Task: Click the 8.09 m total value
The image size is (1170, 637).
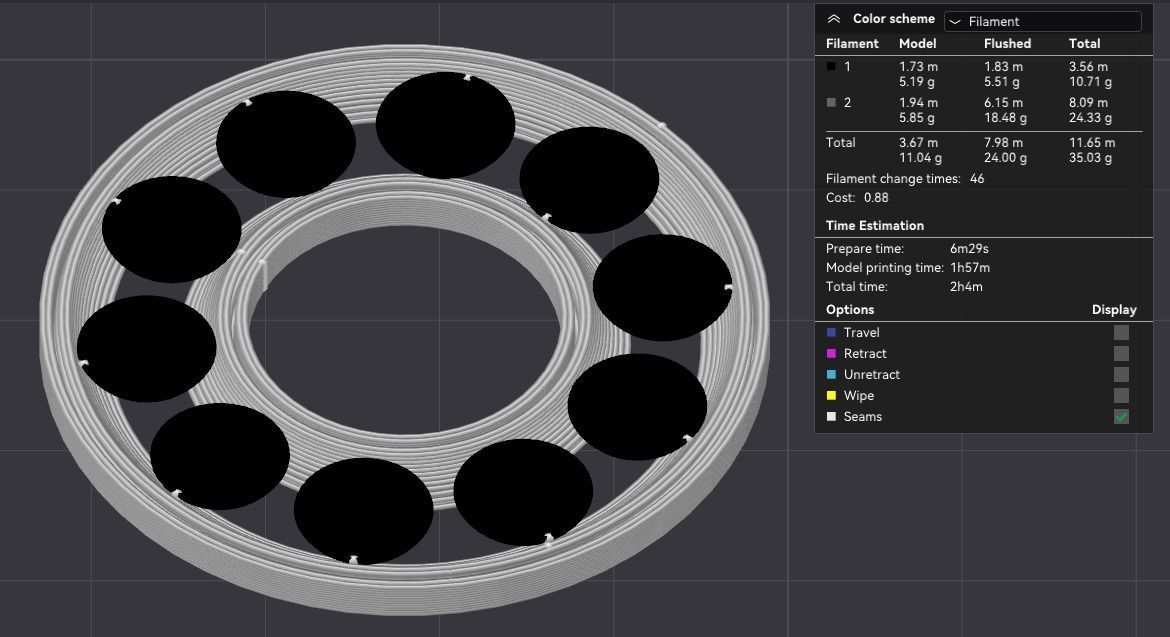Action: (x=1089, y=102)
